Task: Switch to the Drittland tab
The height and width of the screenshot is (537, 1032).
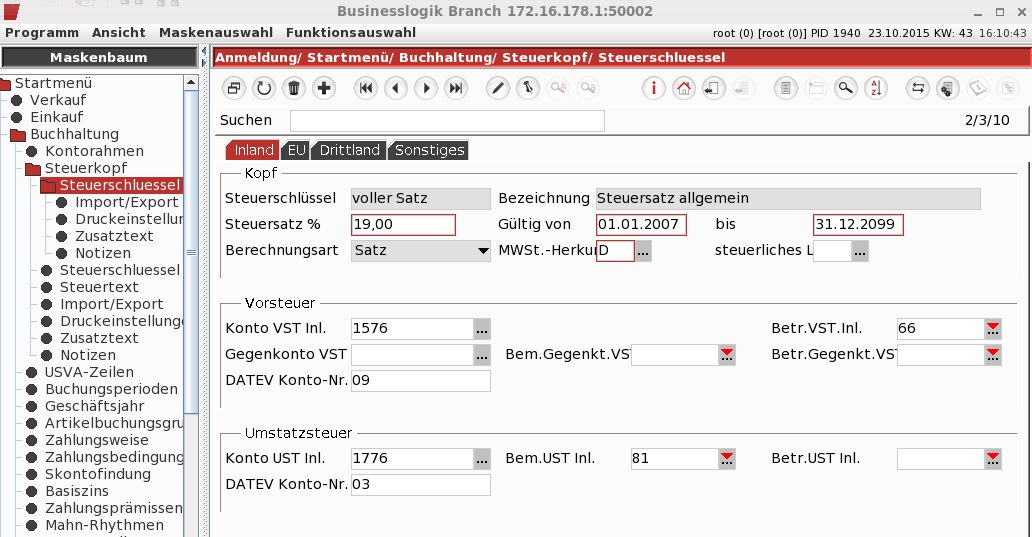Action: [x=349, y=150]
